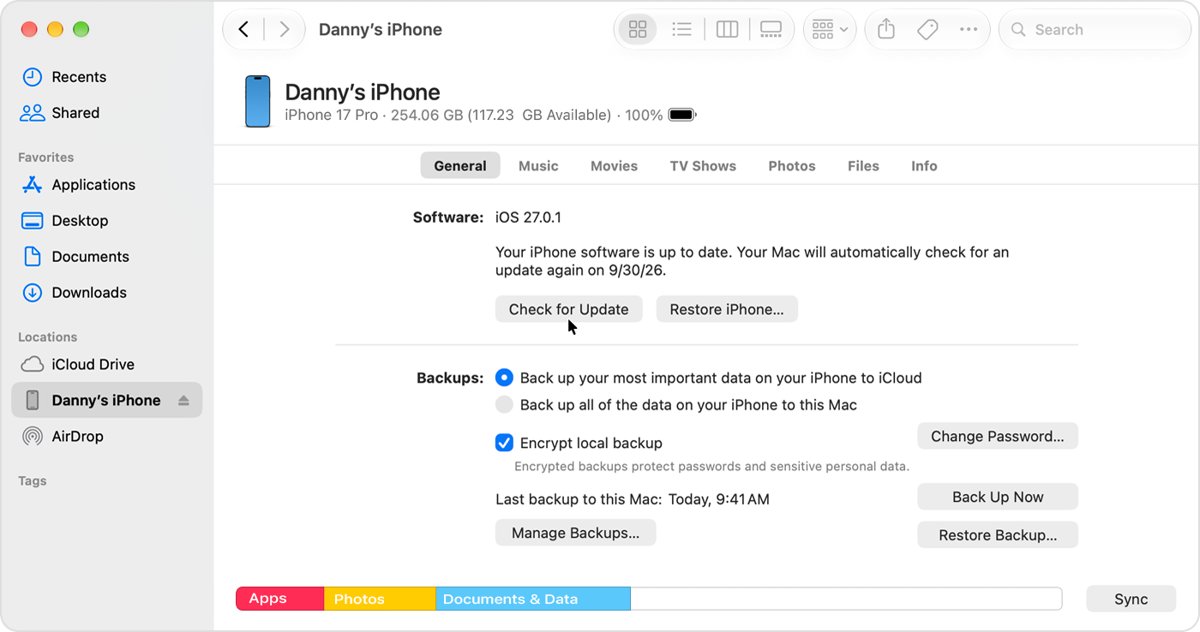
Task: Open the more actions ellipsis menu
Action: (x=968, y=30)
